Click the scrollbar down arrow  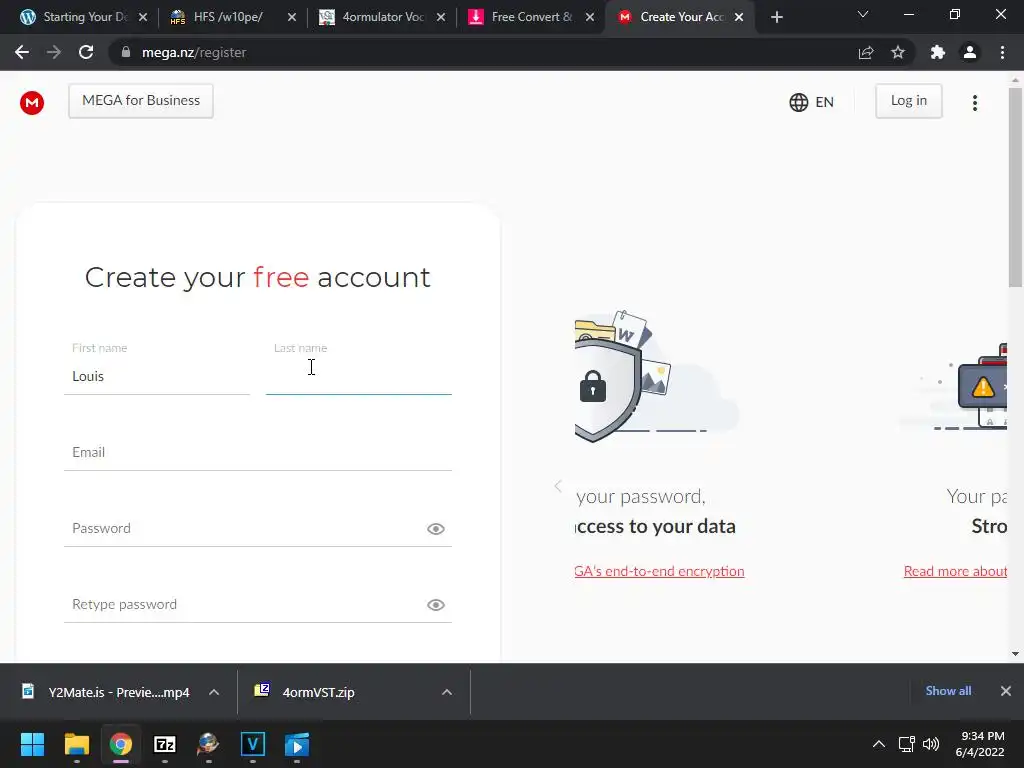1015,653
